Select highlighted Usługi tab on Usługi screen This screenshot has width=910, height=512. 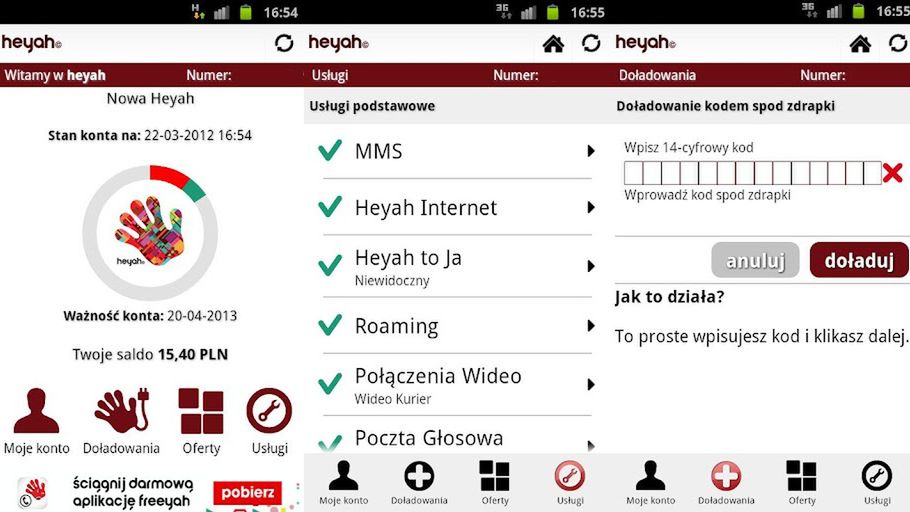570,483
